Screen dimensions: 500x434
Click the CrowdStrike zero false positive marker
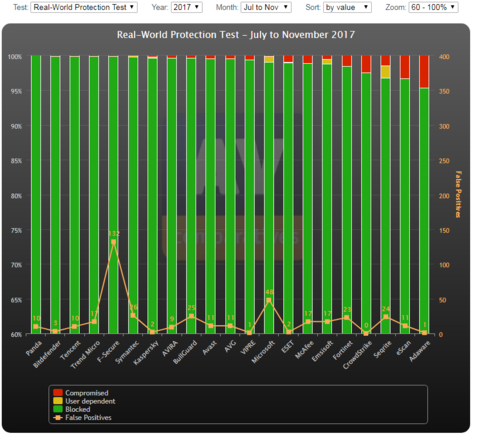366,333
